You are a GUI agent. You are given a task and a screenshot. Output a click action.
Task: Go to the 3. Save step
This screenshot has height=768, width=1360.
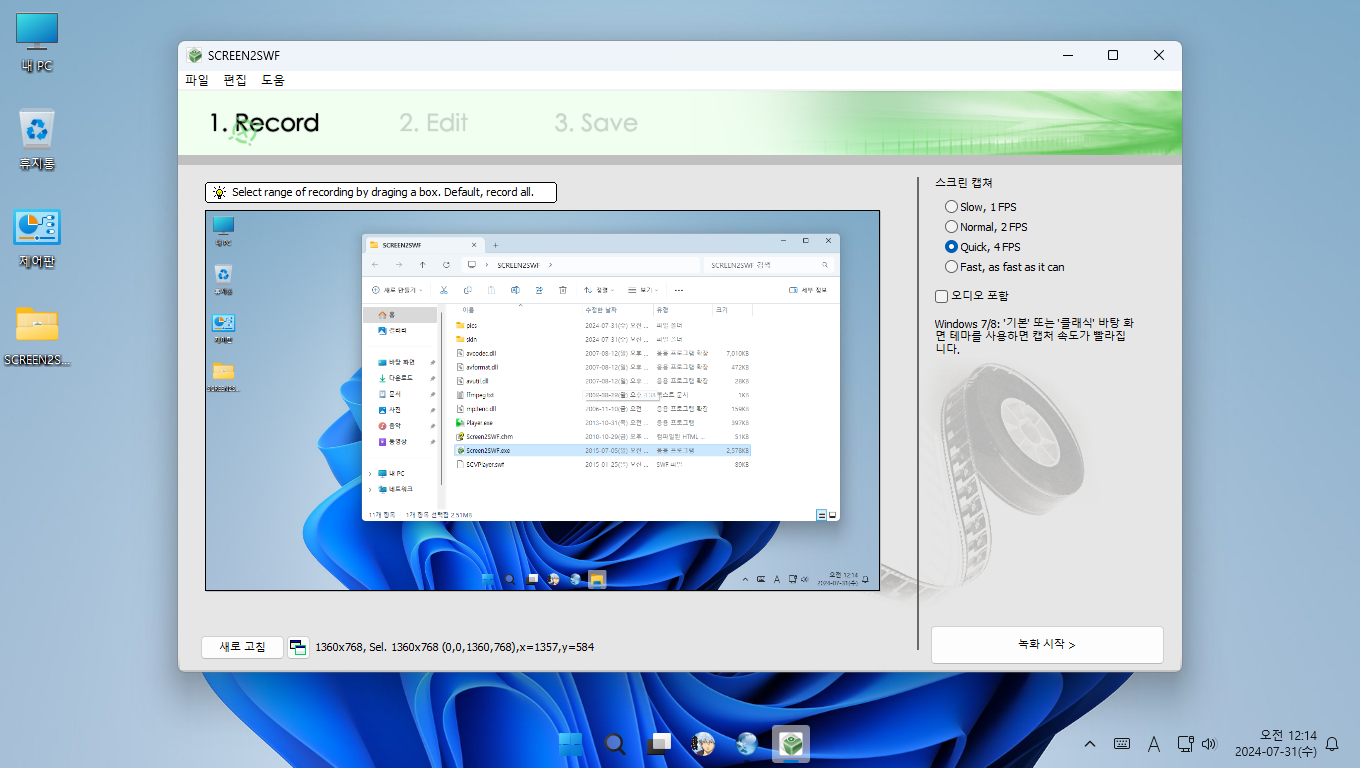click(596, 123)
